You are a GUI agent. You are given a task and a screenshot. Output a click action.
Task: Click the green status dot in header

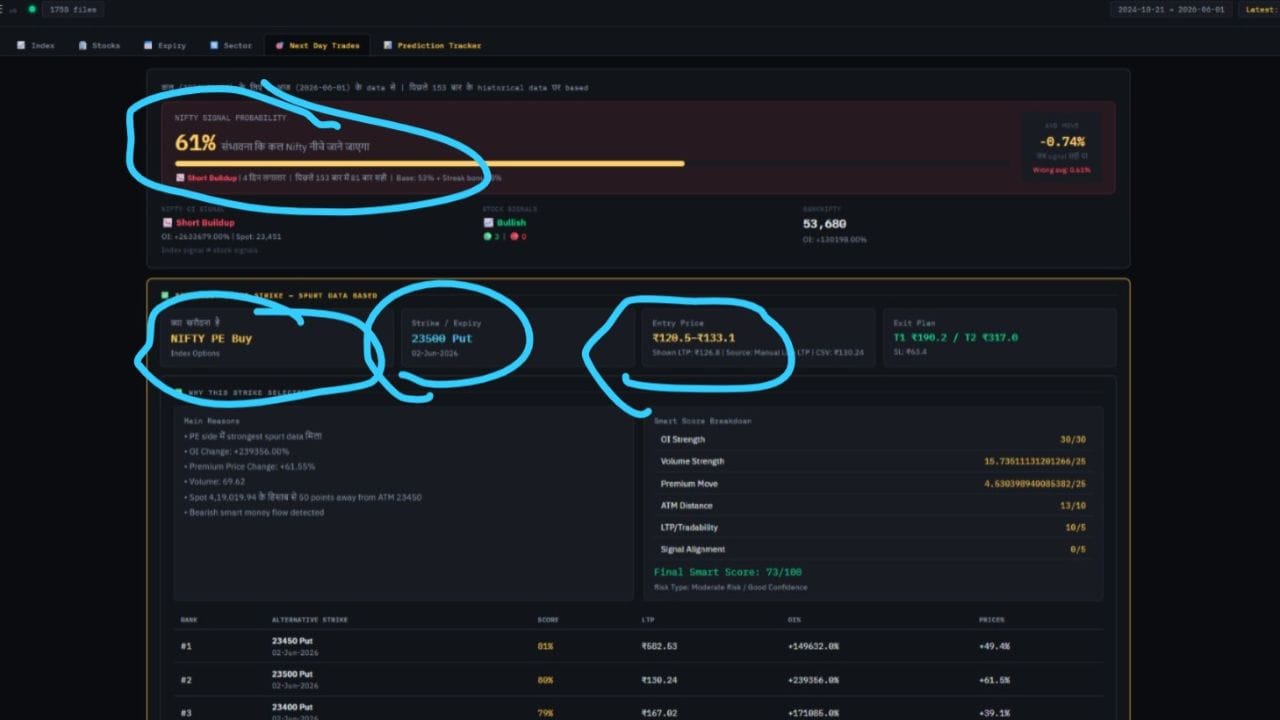pos(32,9)
